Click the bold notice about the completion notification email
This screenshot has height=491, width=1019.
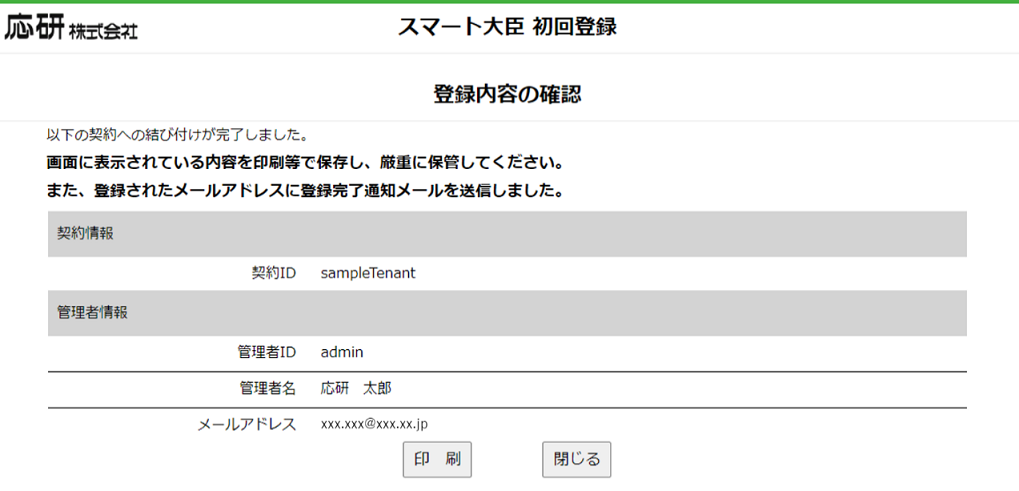click(305, 192)
